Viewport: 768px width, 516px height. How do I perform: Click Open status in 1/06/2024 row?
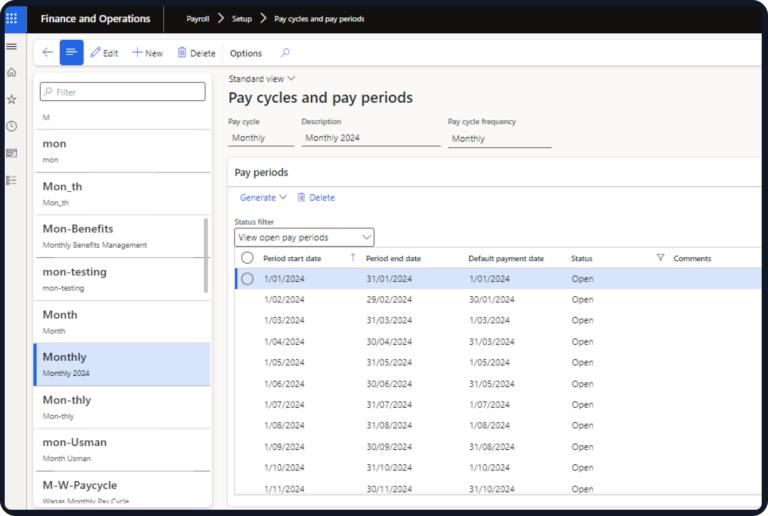pos(582,384)
